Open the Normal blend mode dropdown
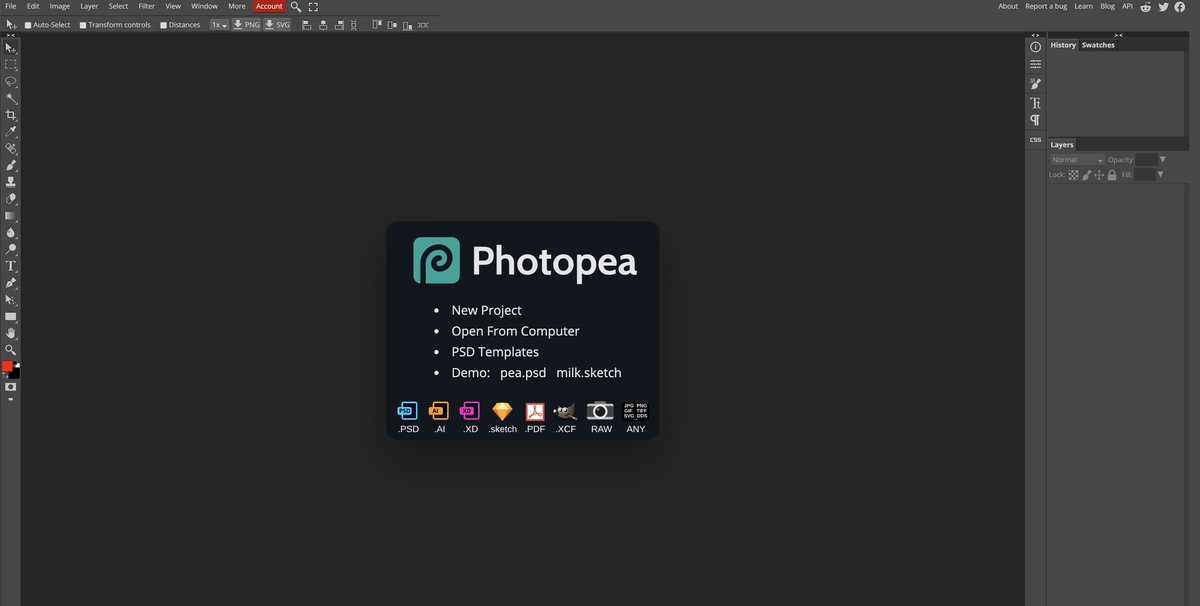1200x606 pixels. click(1077, 160)
